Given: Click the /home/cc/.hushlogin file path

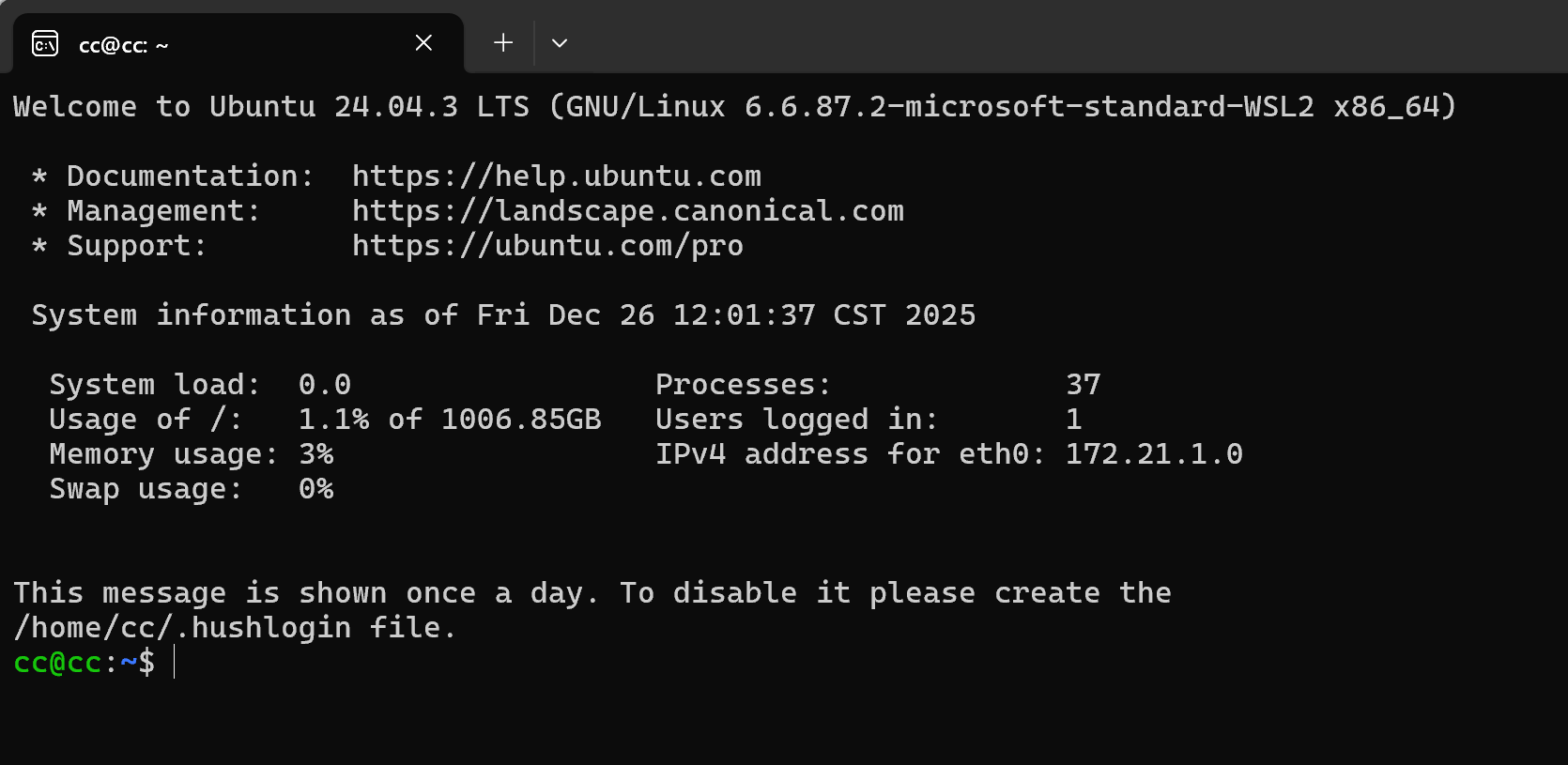Looking at the screenshot, I should 182,628.
